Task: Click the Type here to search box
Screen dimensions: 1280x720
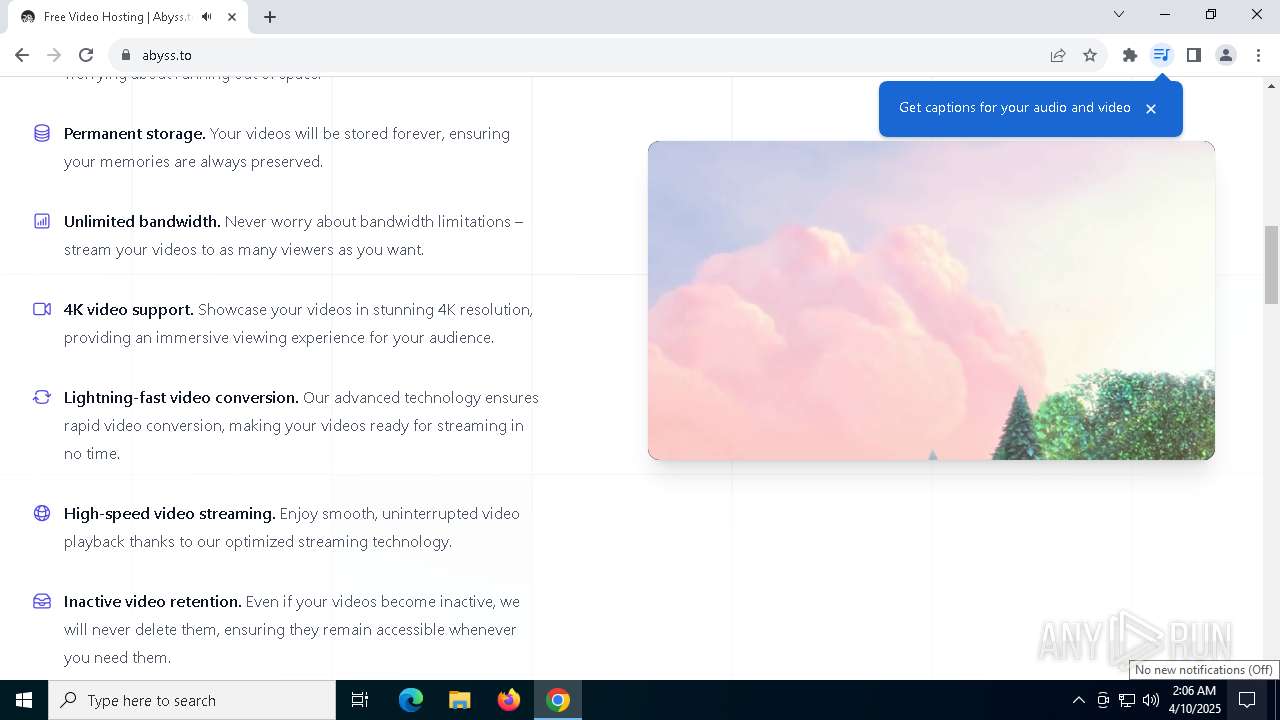Action: [x=192, y=700]
